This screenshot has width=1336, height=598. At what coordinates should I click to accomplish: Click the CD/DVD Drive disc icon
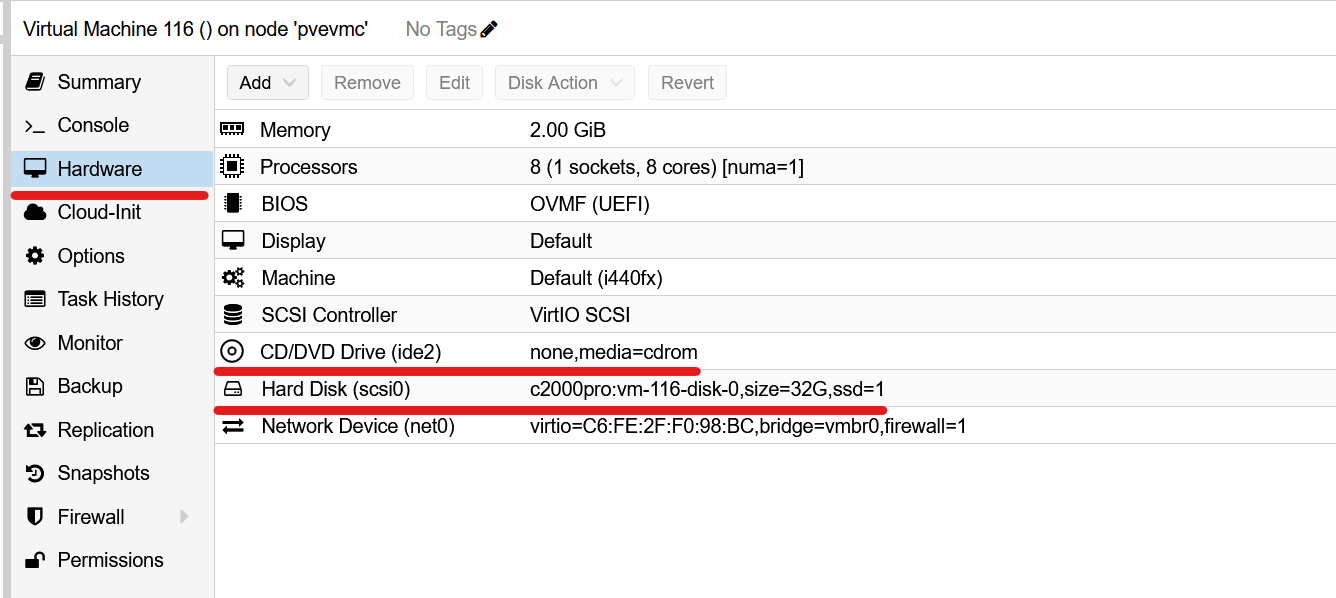tap(232, 351)
